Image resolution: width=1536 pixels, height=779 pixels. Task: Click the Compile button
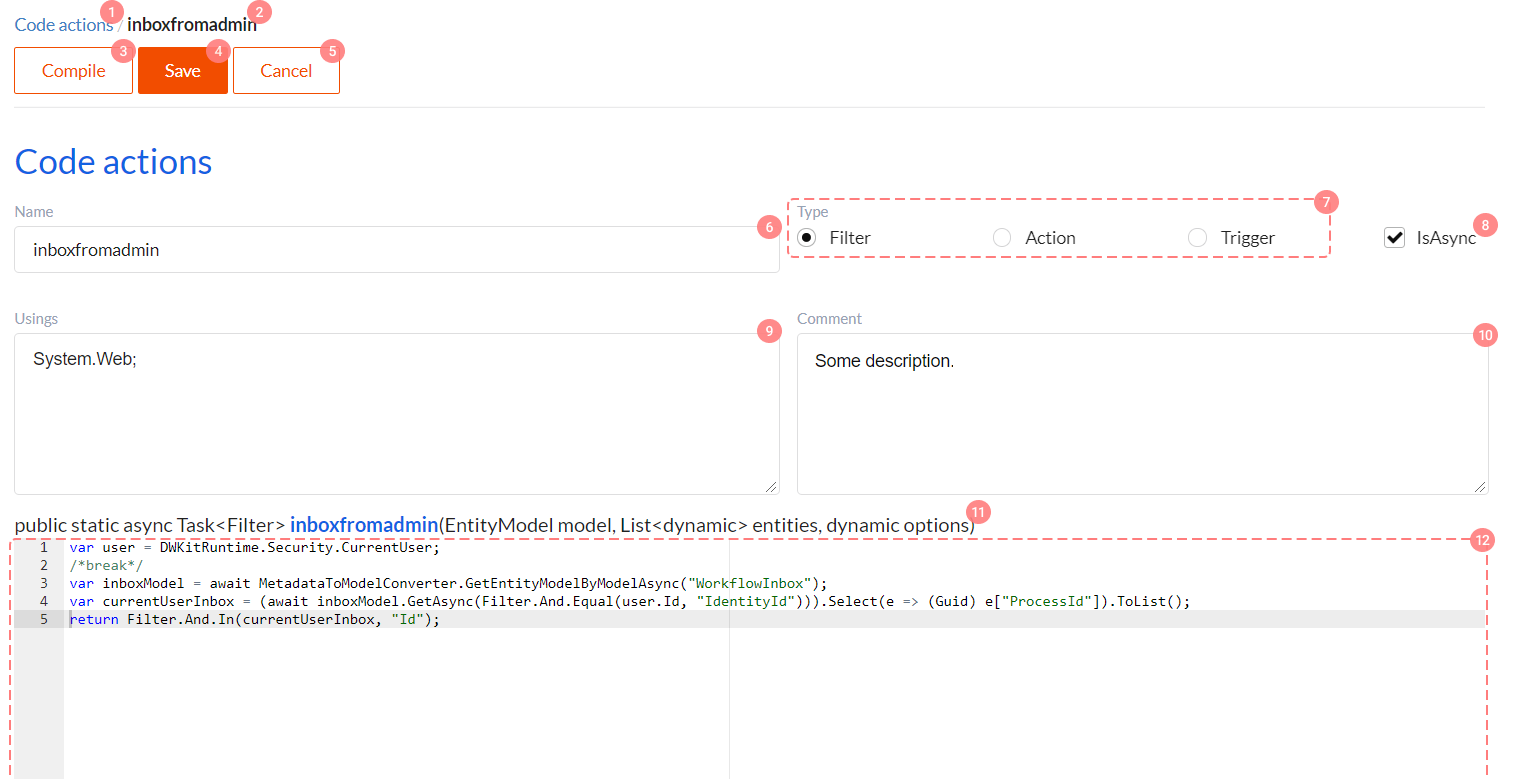click(73, 71)
